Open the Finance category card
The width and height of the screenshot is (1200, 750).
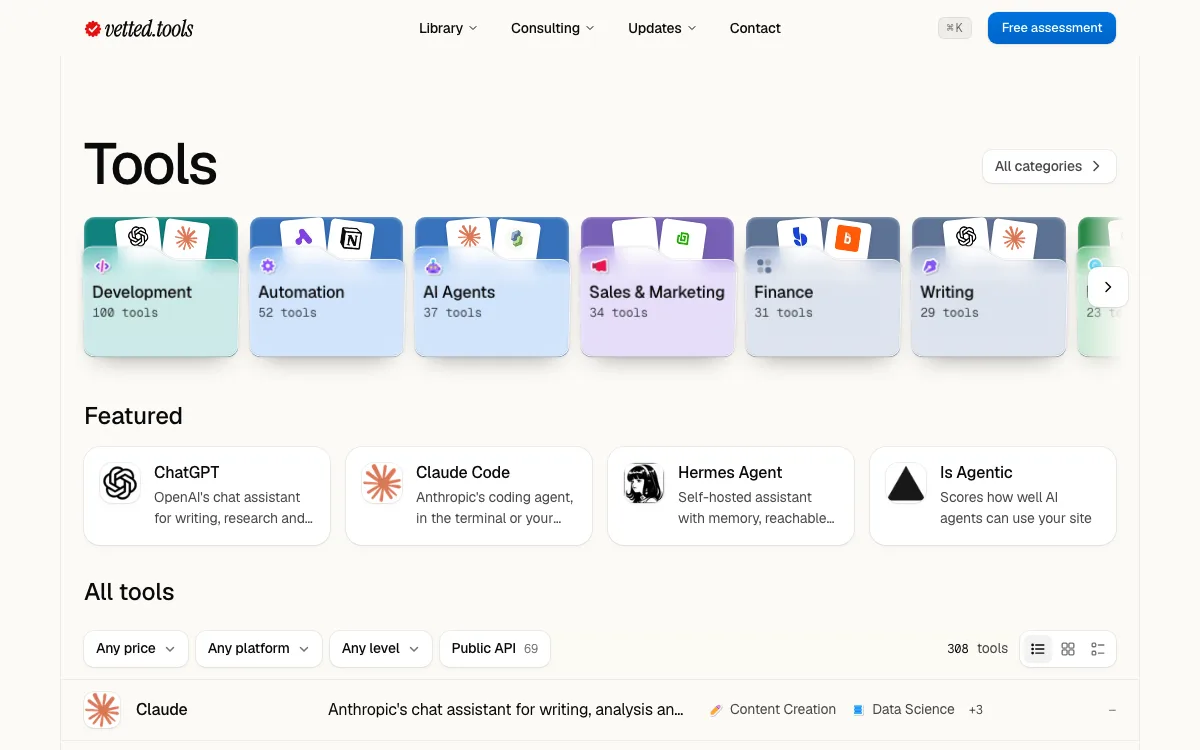point(823,287)
